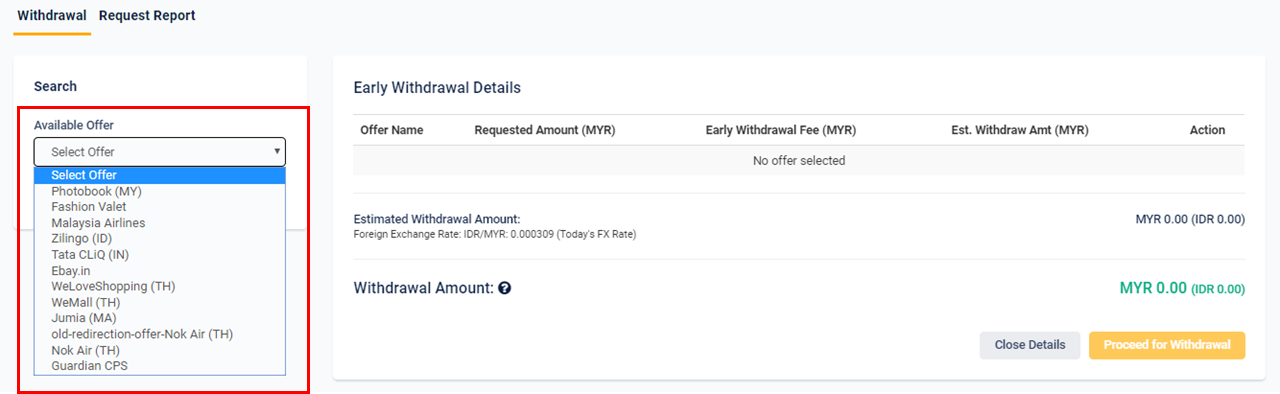The height and width of the screenshot is (394, 1280).
Task: Click the Close Details button
Action: pyautogui.click(x=1030, y=345)
